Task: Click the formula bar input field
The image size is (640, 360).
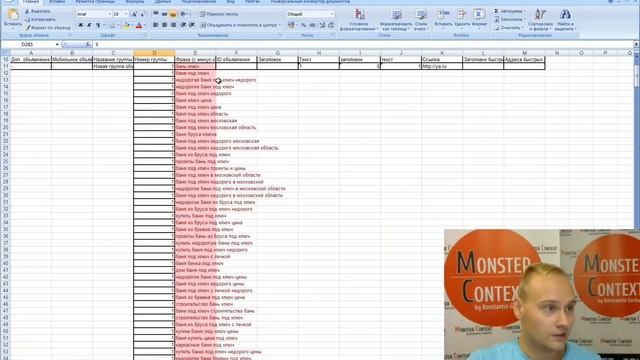Action: [x=363, y=44]
